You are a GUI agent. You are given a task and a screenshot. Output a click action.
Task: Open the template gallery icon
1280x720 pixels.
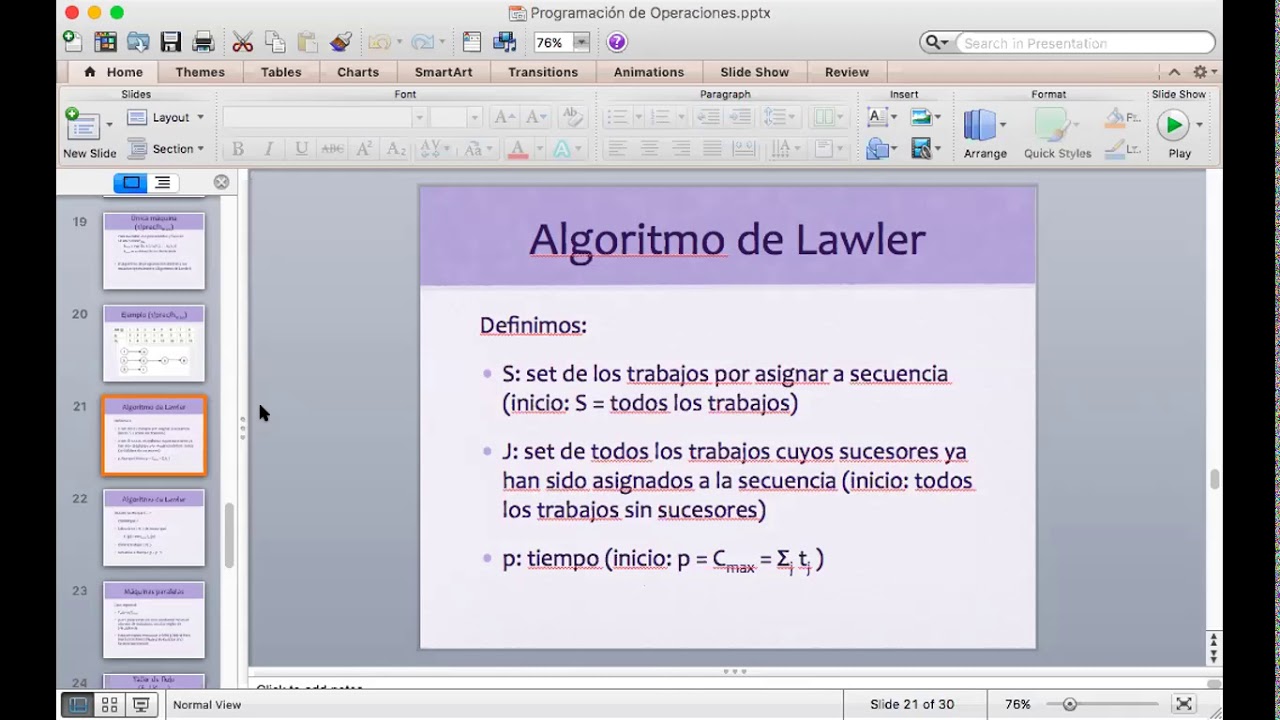point(105,42)
